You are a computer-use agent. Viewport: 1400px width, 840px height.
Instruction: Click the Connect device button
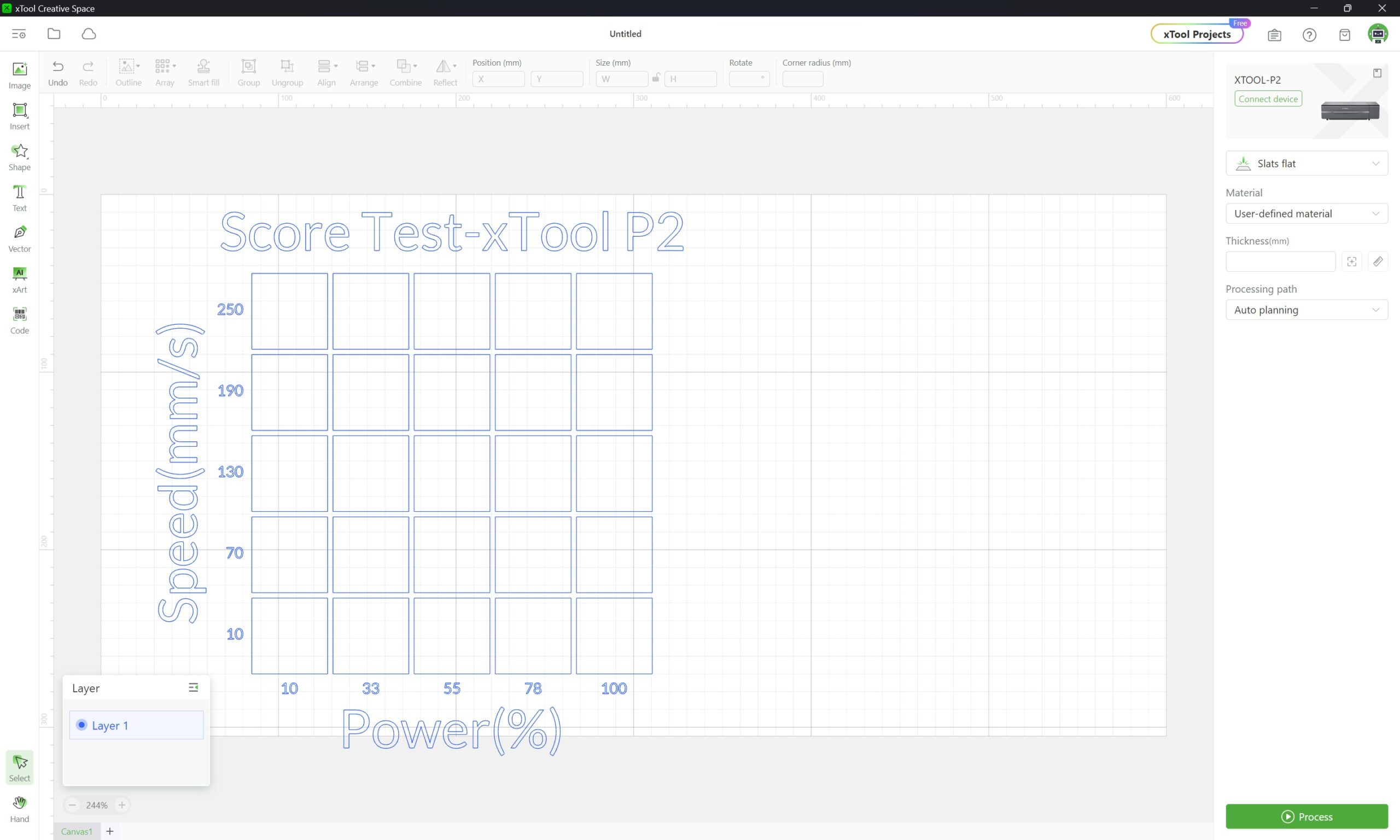tap(1268, 99)
